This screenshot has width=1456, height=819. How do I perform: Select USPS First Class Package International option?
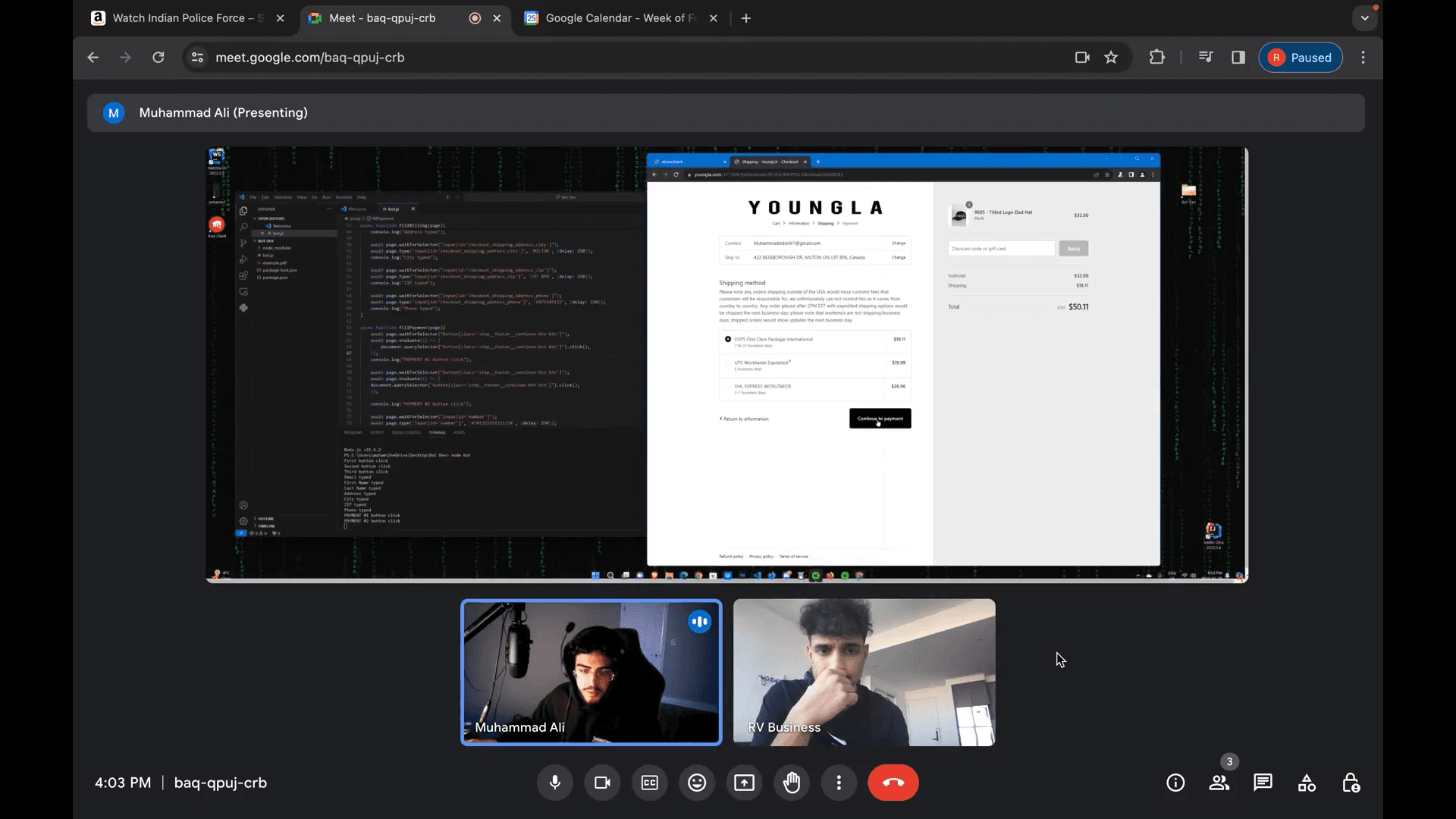point(814,342)
